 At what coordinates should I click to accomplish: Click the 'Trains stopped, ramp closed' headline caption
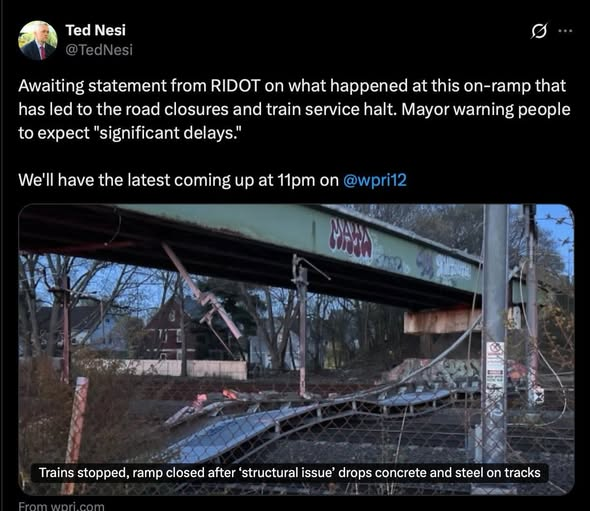coord(290,473)
